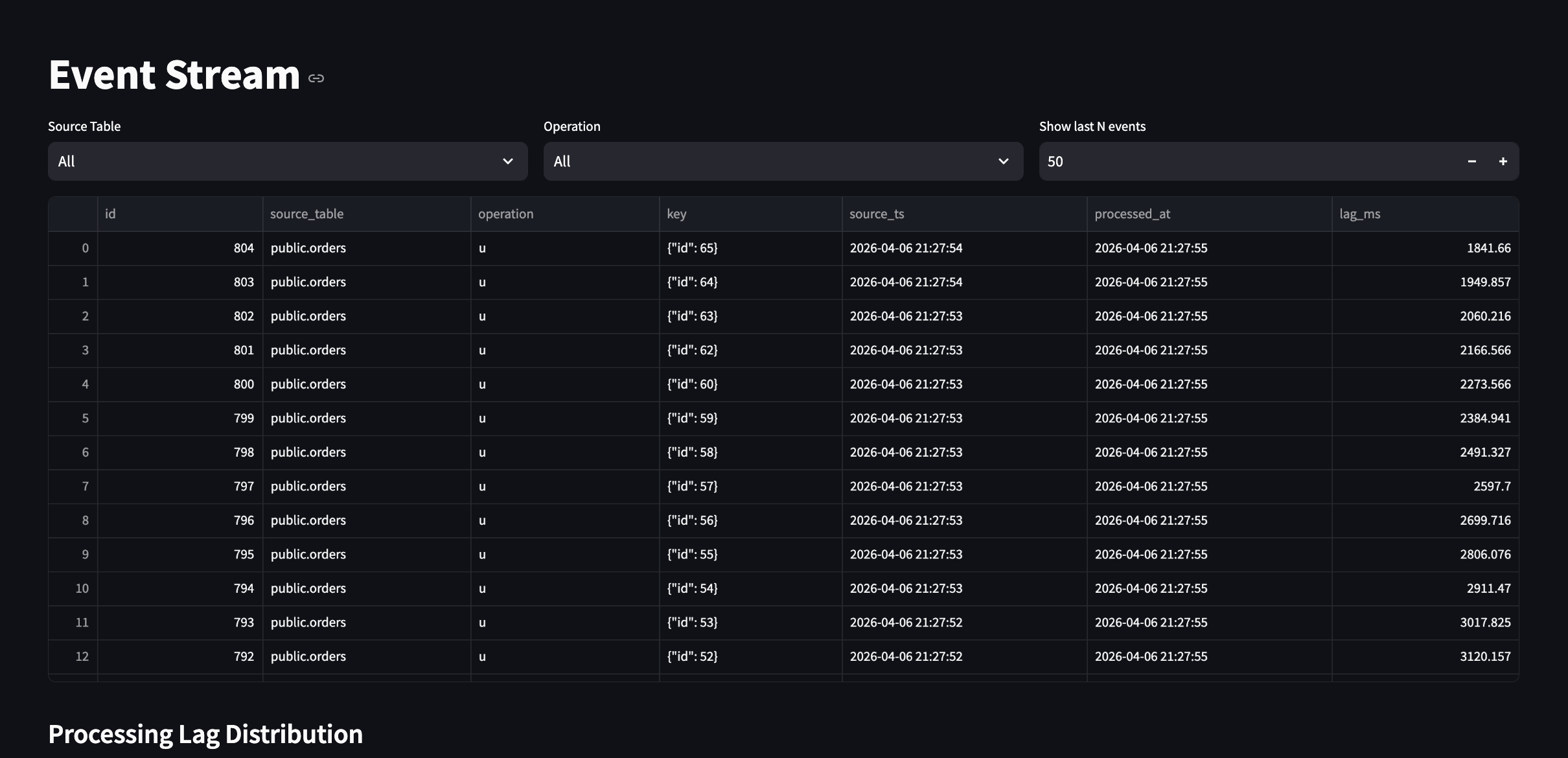Click key cell {"id": 63}

point(750,316)
